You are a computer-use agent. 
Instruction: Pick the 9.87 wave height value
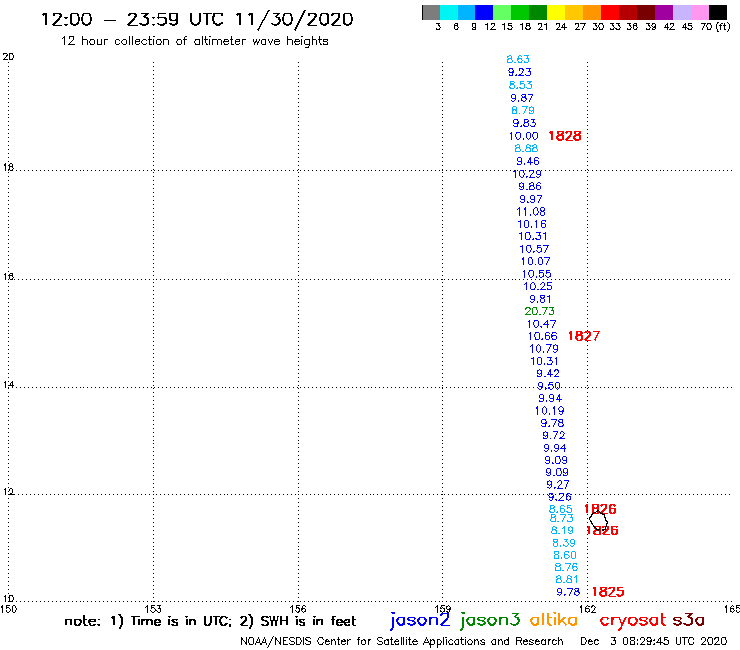click(x=522, y=98)
